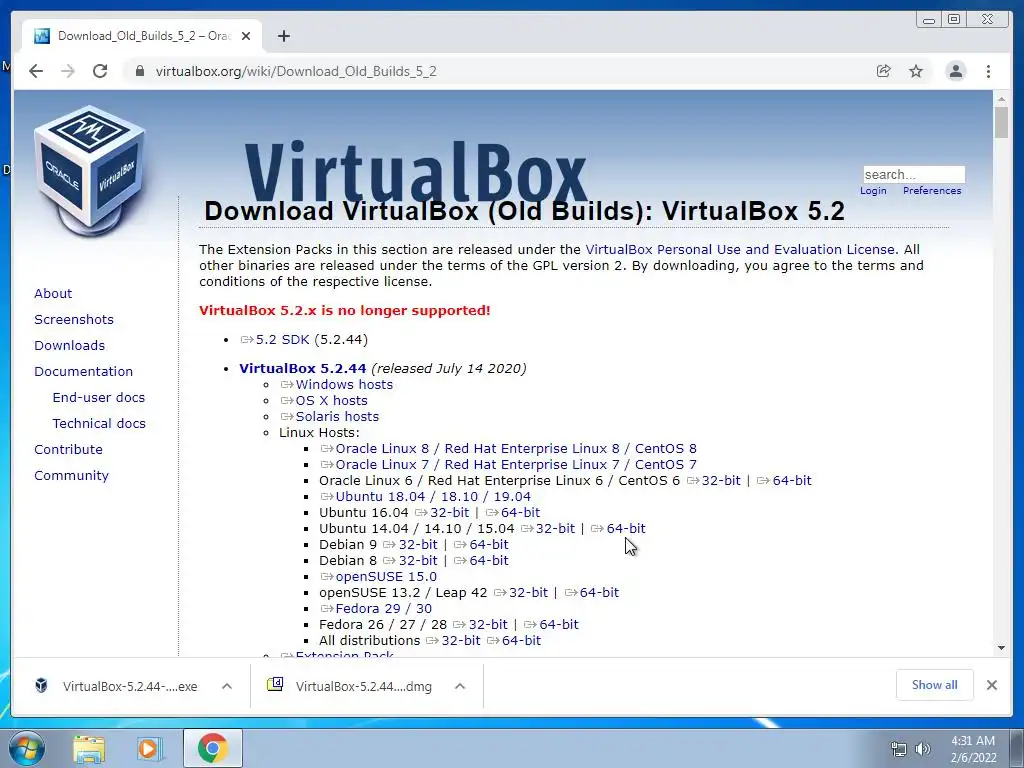Click the taskbar clock showing 4:31 AM
The image size is (1024, 768).
pyautogui.click(x=974, y=749)
